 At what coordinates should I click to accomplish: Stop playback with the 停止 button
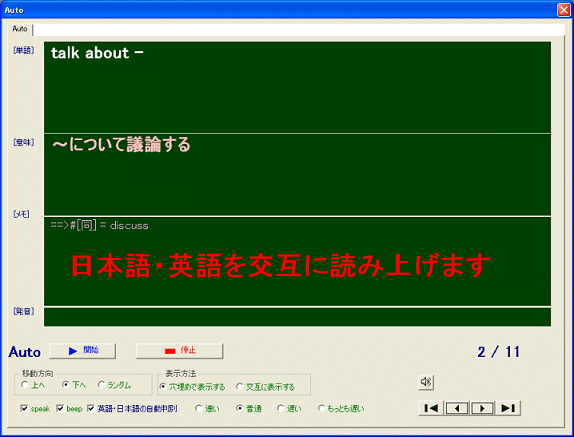(x=179, y=351)
